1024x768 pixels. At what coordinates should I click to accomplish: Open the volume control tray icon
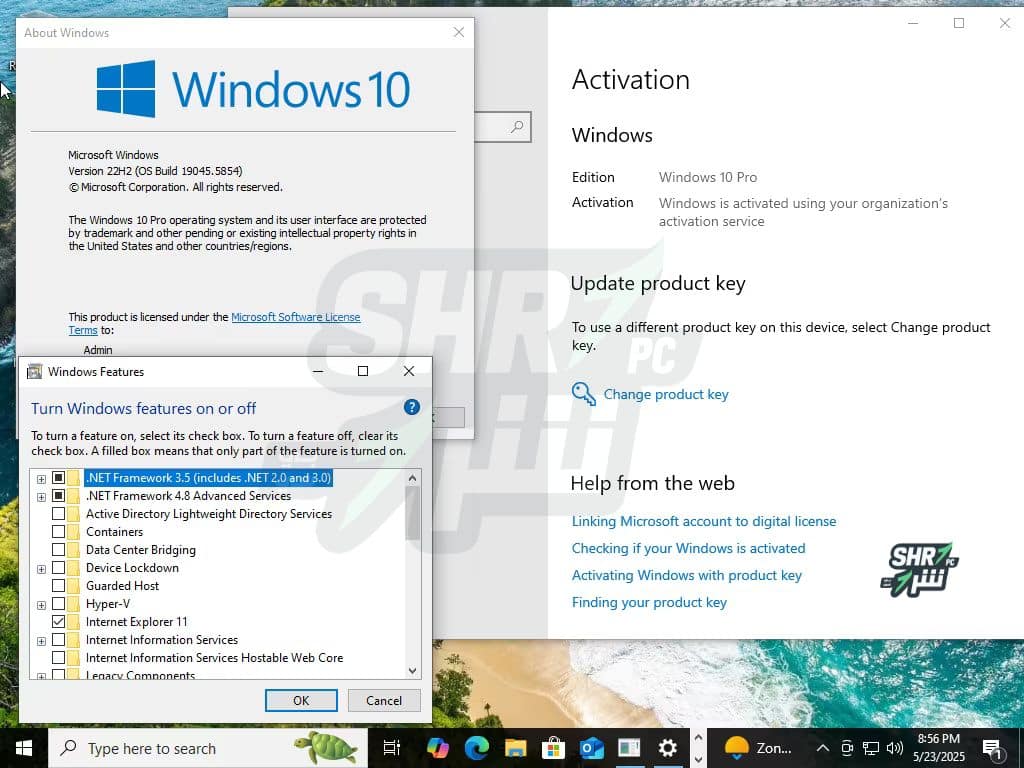(x=895, y=748)
